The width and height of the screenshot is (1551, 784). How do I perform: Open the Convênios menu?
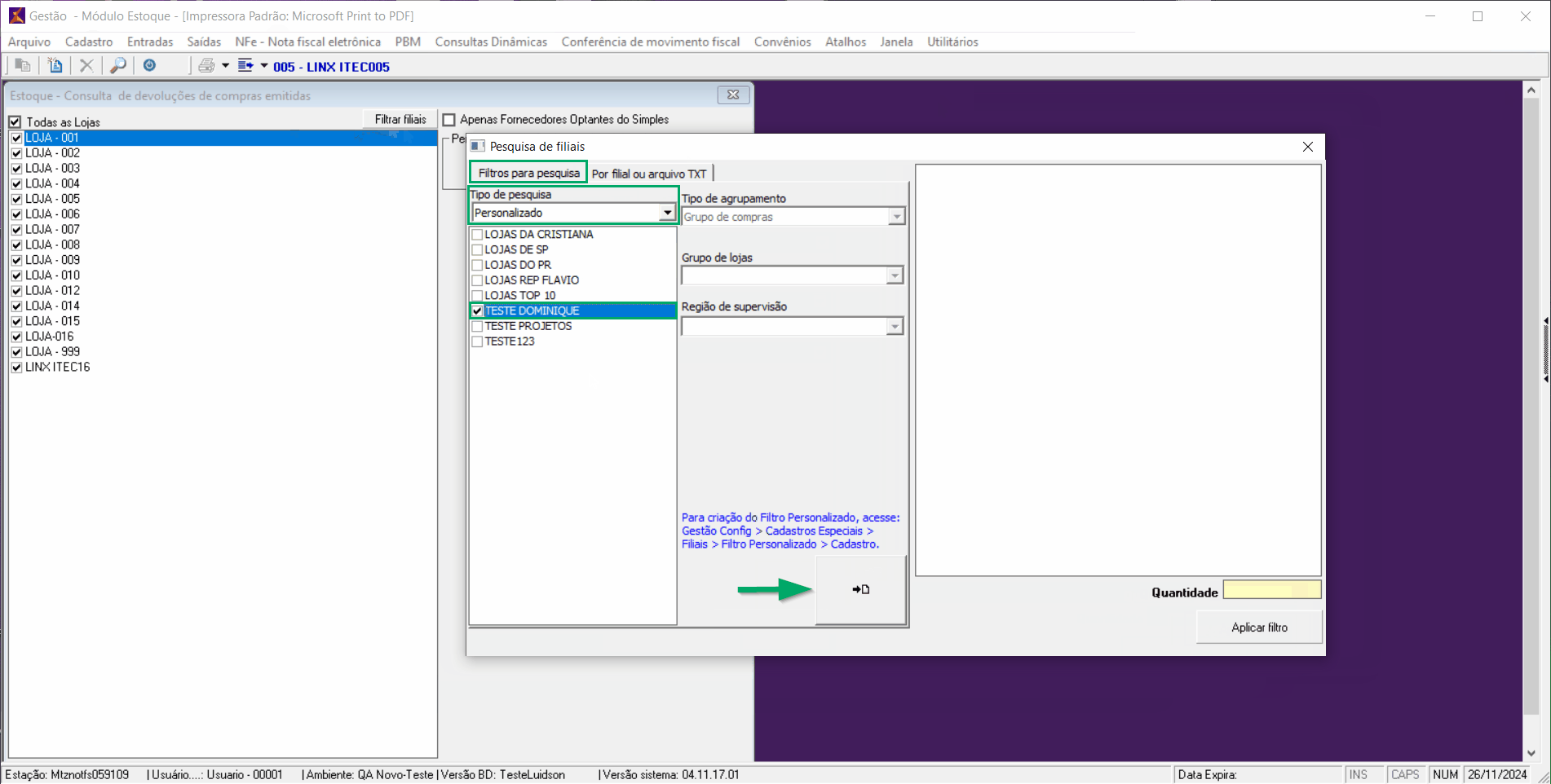point(783,42)
